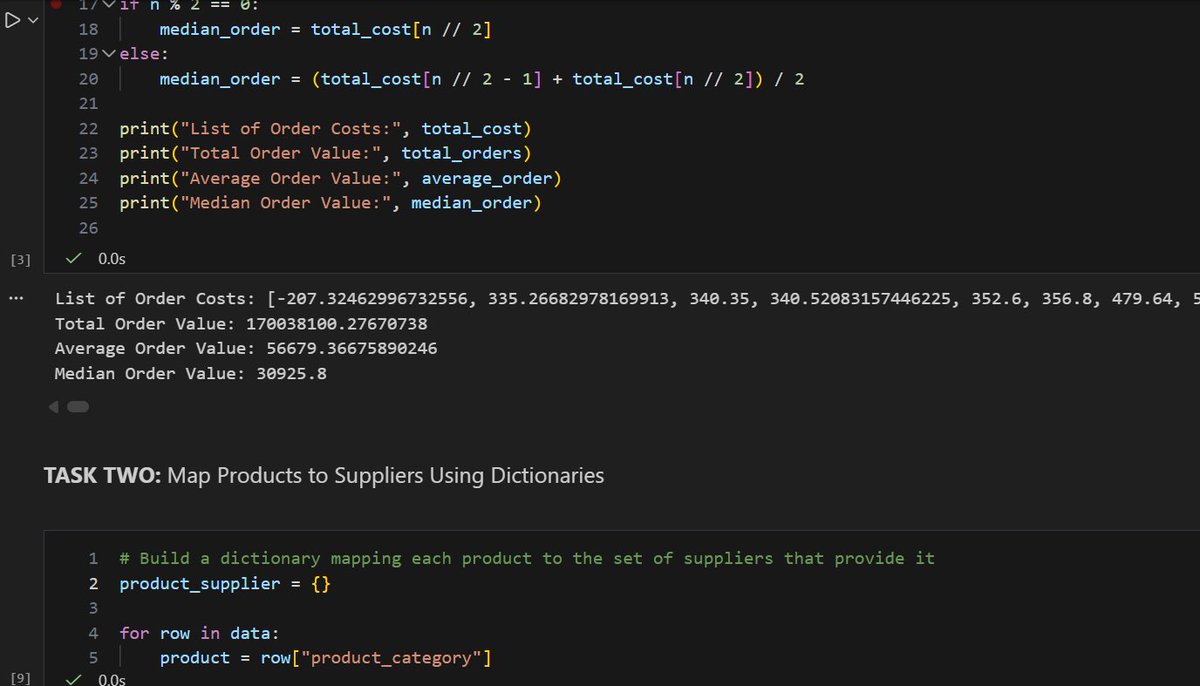Click the 0.0s timing of cell 3

point(112,259)
